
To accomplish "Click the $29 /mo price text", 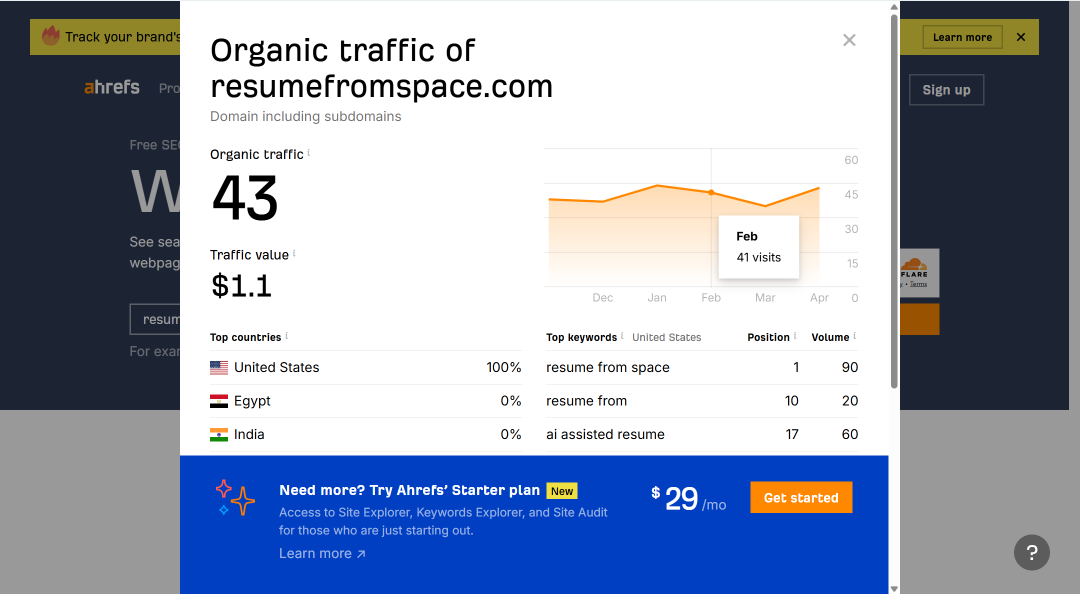I will (x=688, y=498).
